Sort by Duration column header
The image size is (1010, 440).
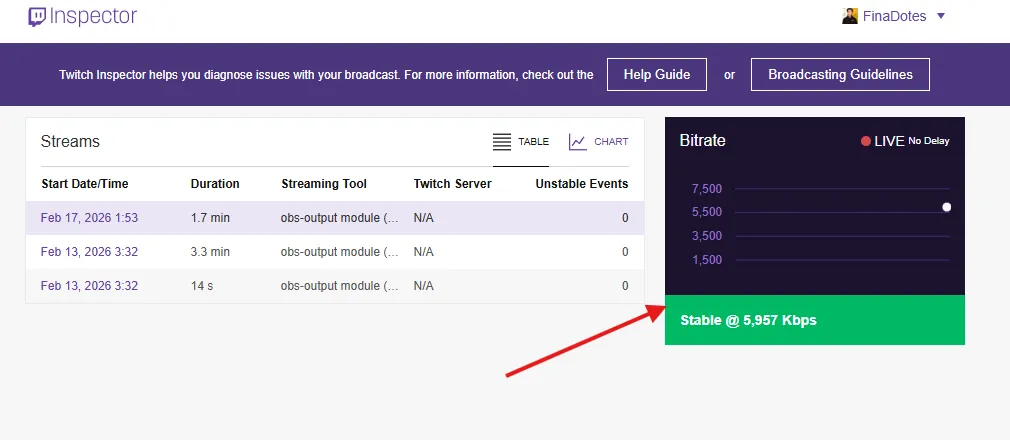215,184
